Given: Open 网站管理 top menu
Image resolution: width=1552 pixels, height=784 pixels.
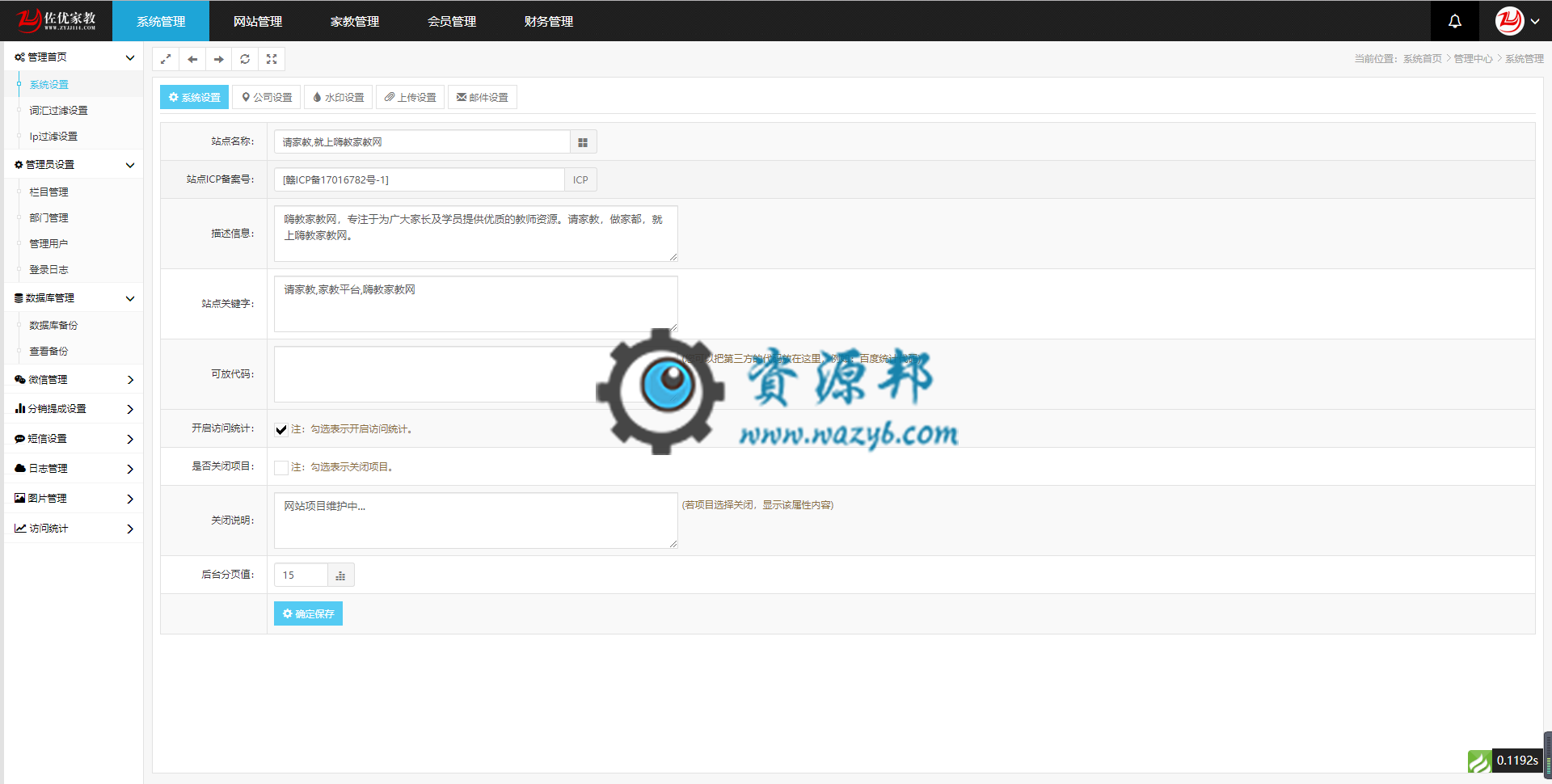Looking at the screenshot, I should point(258,21).
